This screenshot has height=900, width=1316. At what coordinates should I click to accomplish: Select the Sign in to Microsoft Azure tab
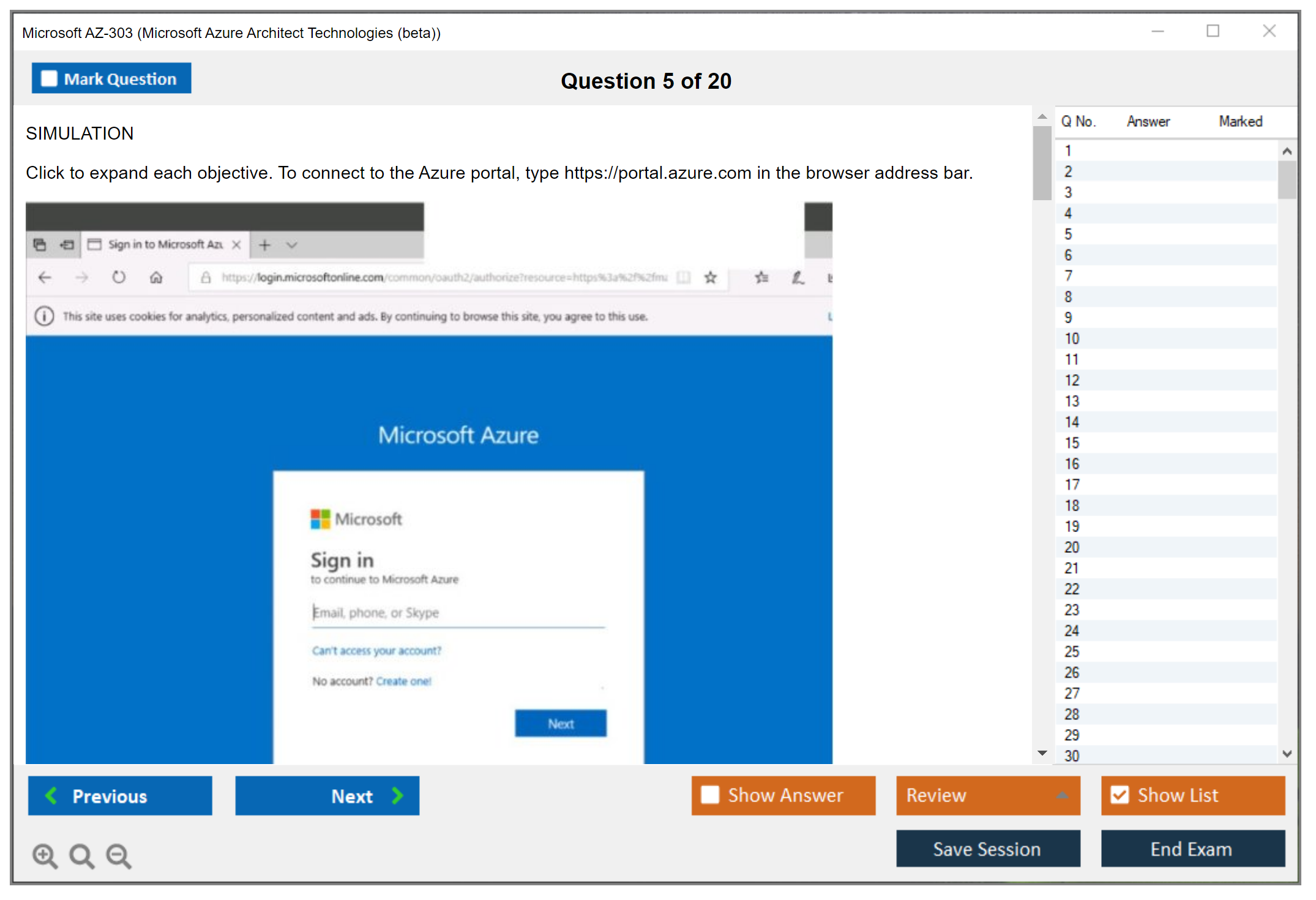coord(165,245)
